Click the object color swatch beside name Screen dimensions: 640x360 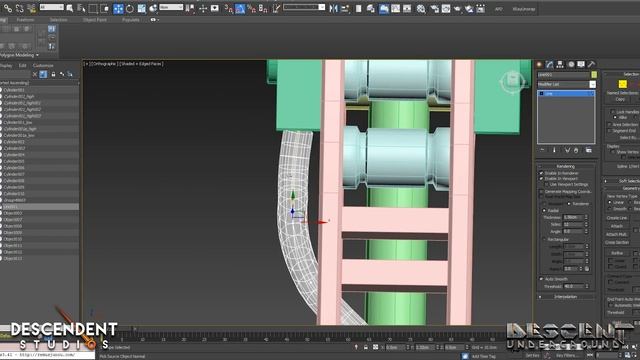594,75
